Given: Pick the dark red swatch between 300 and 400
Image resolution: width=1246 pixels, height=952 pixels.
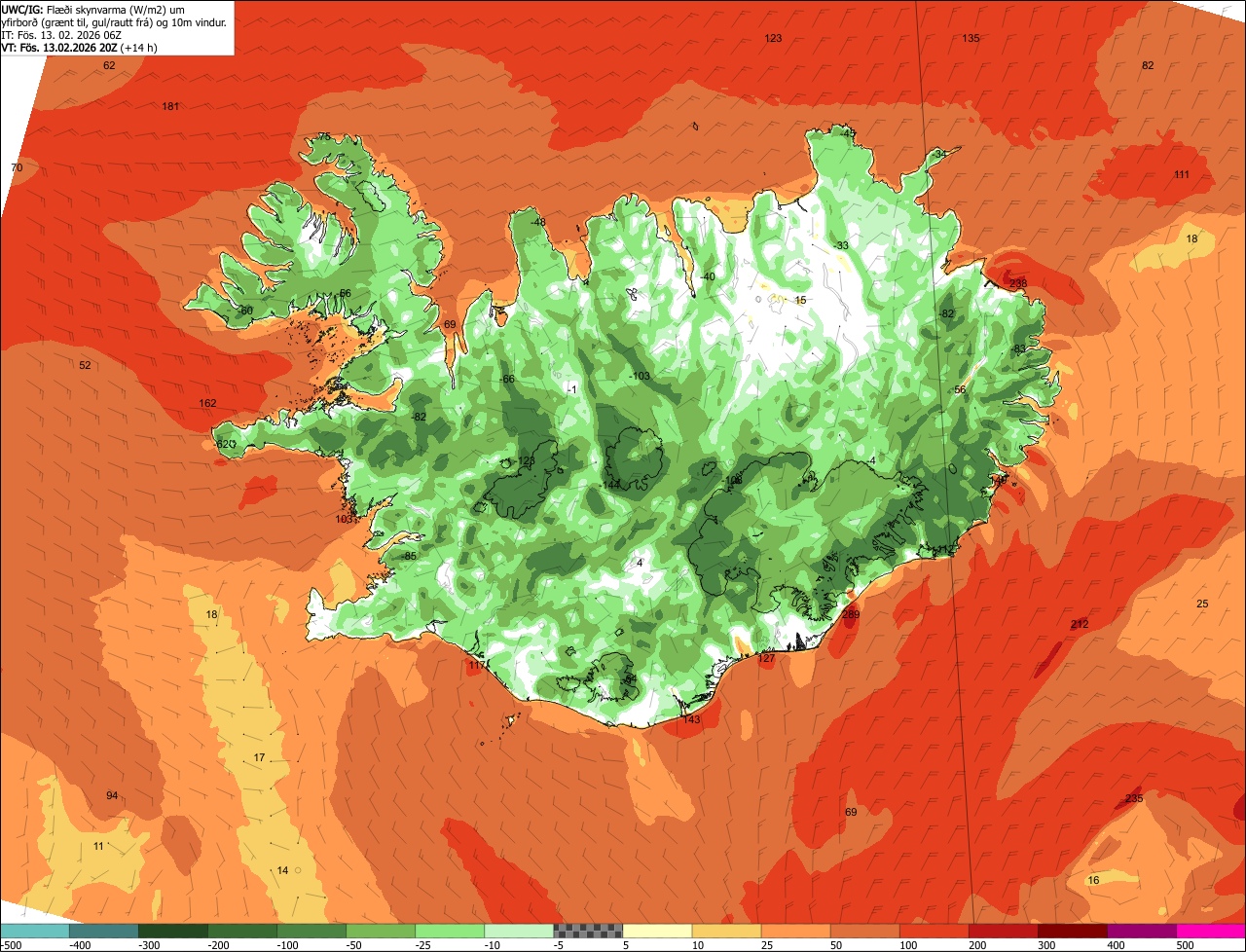Looking at the screenshot, I should coord(1073,931).
